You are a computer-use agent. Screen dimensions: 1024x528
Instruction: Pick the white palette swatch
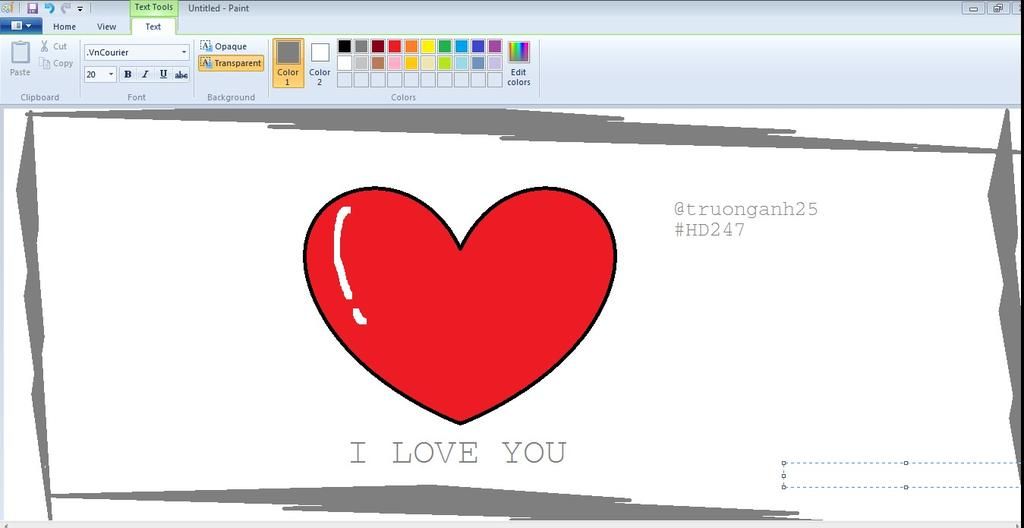[x=345, y=63]
